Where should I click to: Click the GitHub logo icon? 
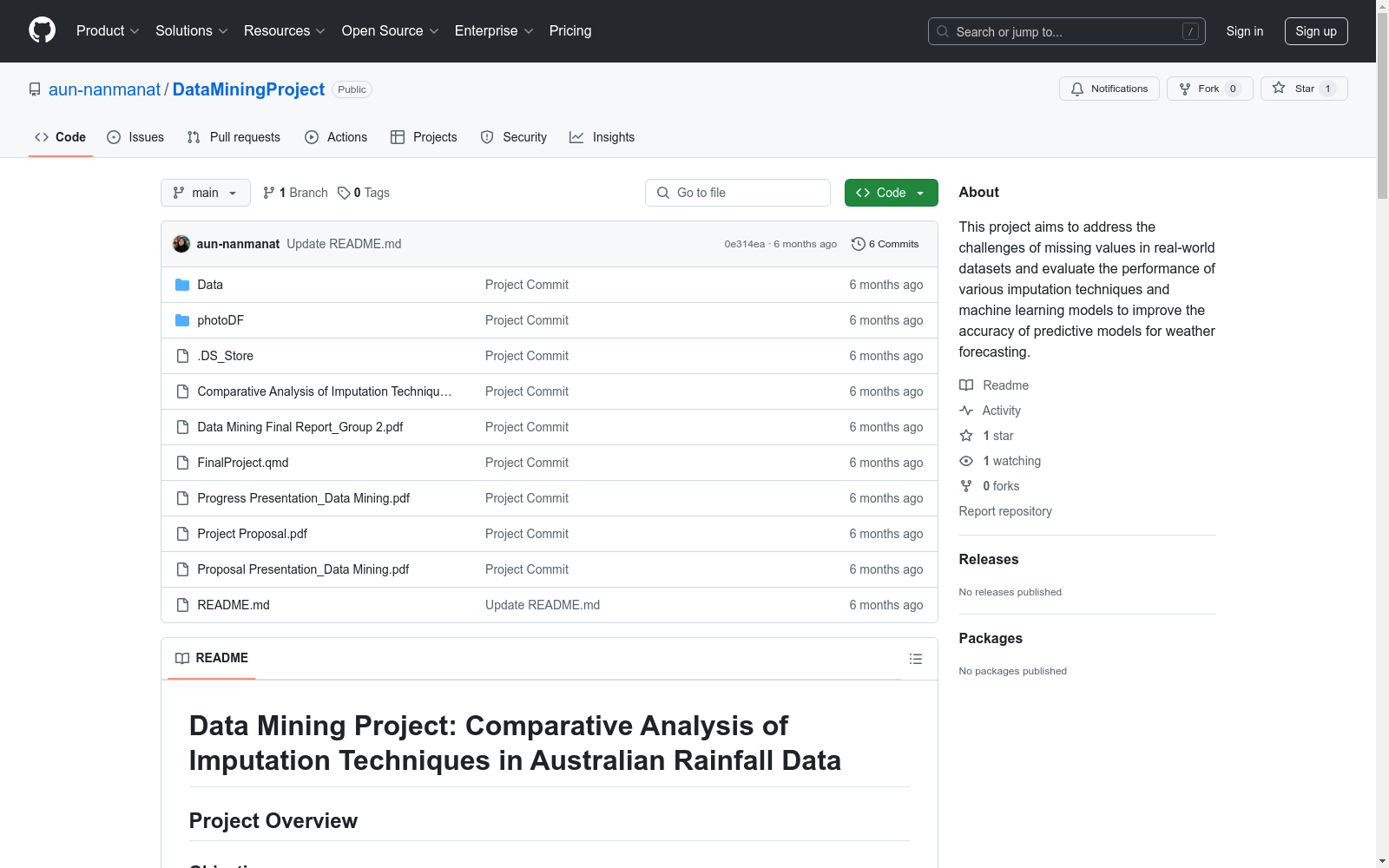tap(42, 30)
